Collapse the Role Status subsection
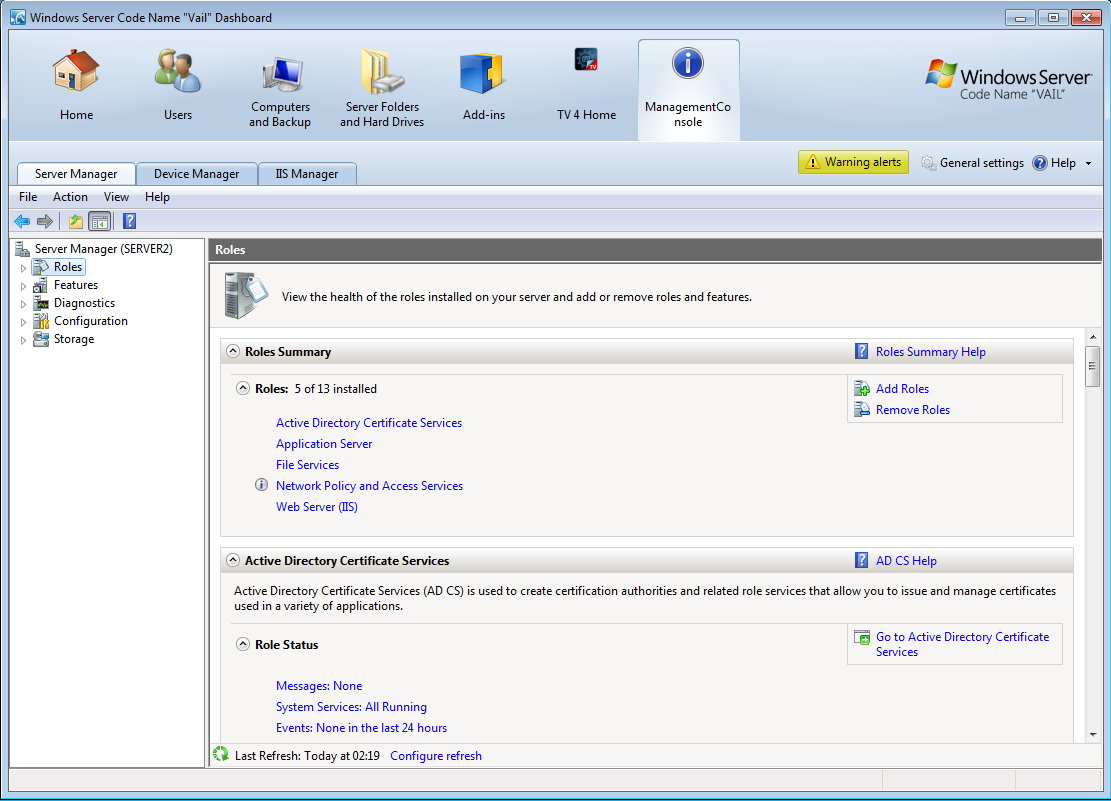This screenshot has height=801, width=1111. (243, 644)
